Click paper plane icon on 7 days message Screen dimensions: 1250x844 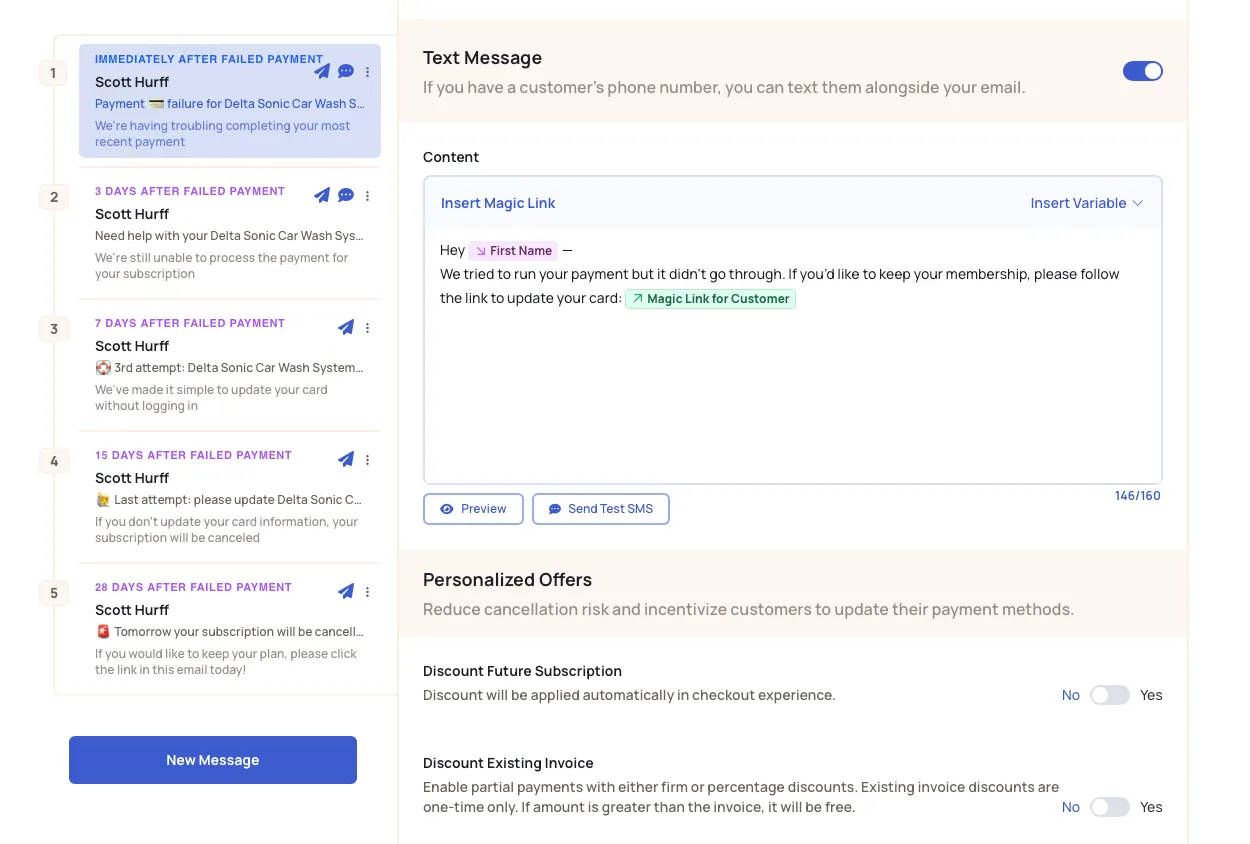click(346, 327)
